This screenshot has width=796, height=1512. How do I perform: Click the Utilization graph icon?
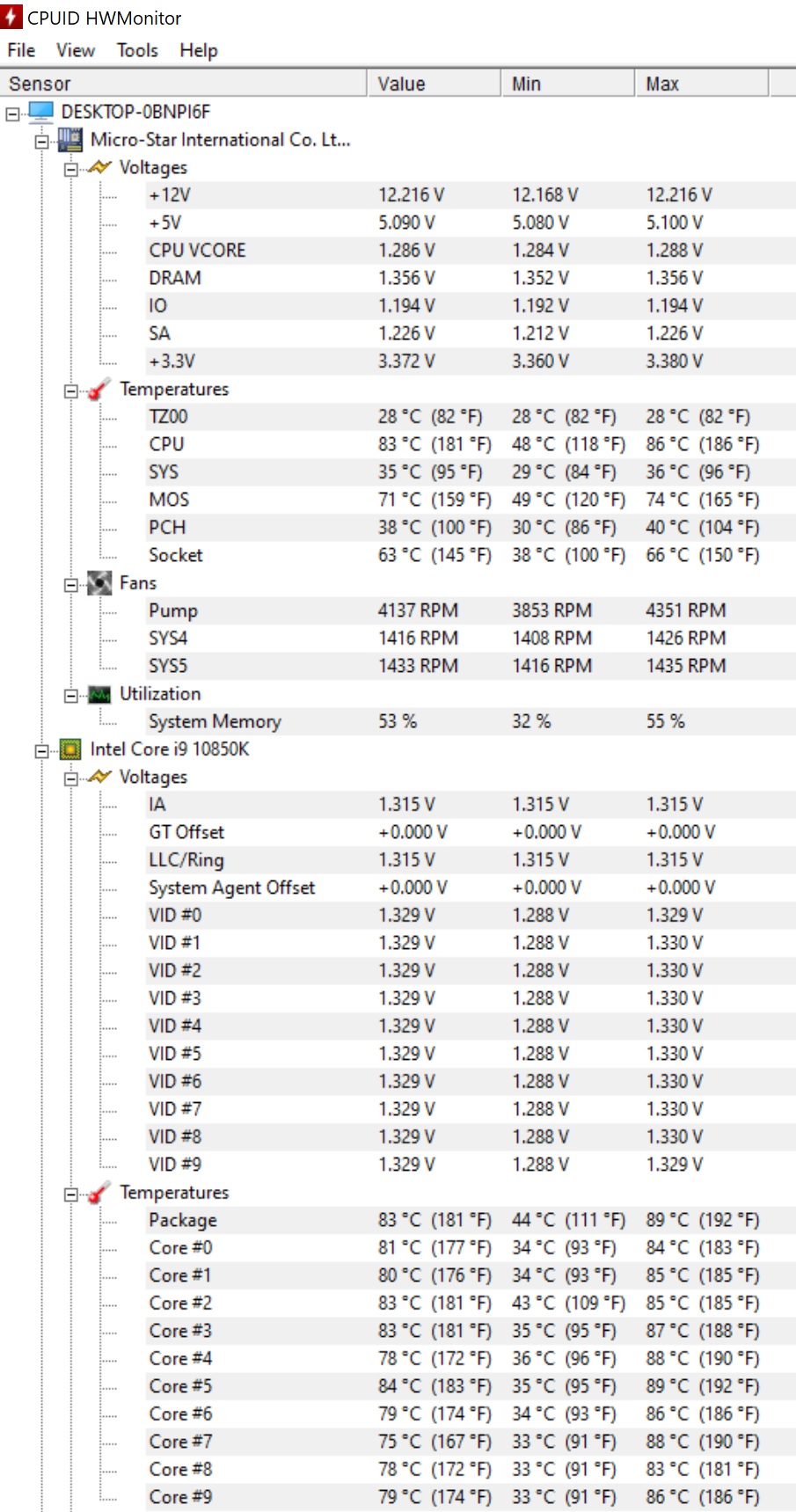click(99, 694)
